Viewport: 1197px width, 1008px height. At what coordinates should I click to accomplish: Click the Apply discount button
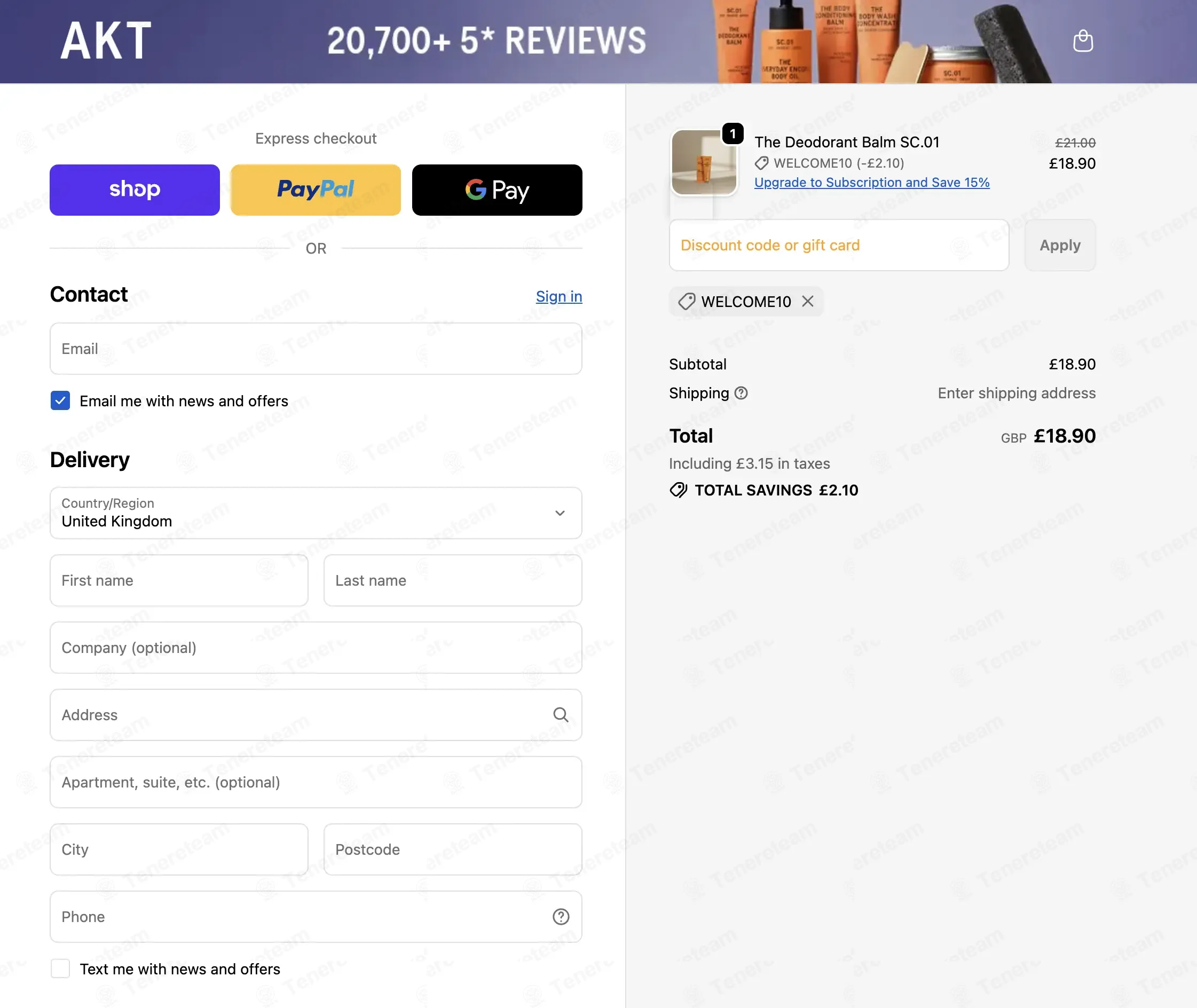[x=1060, y=245]
